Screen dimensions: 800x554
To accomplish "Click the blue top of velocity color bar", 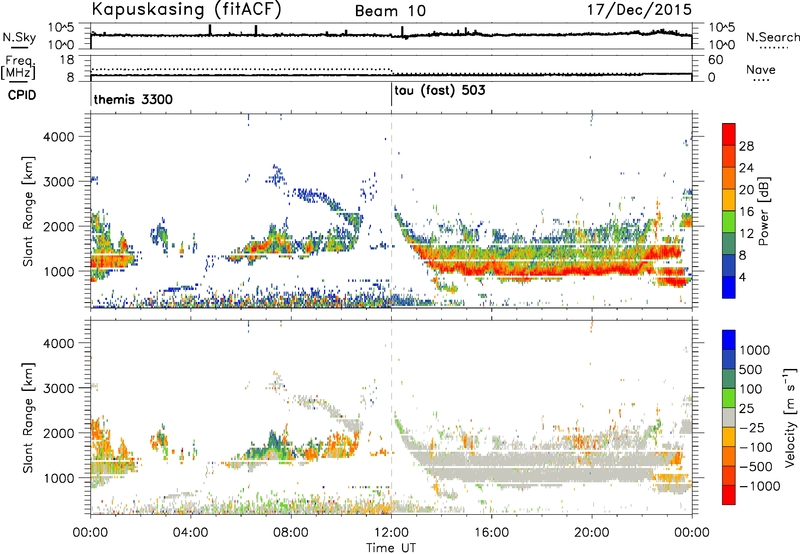I will (729, 340).
